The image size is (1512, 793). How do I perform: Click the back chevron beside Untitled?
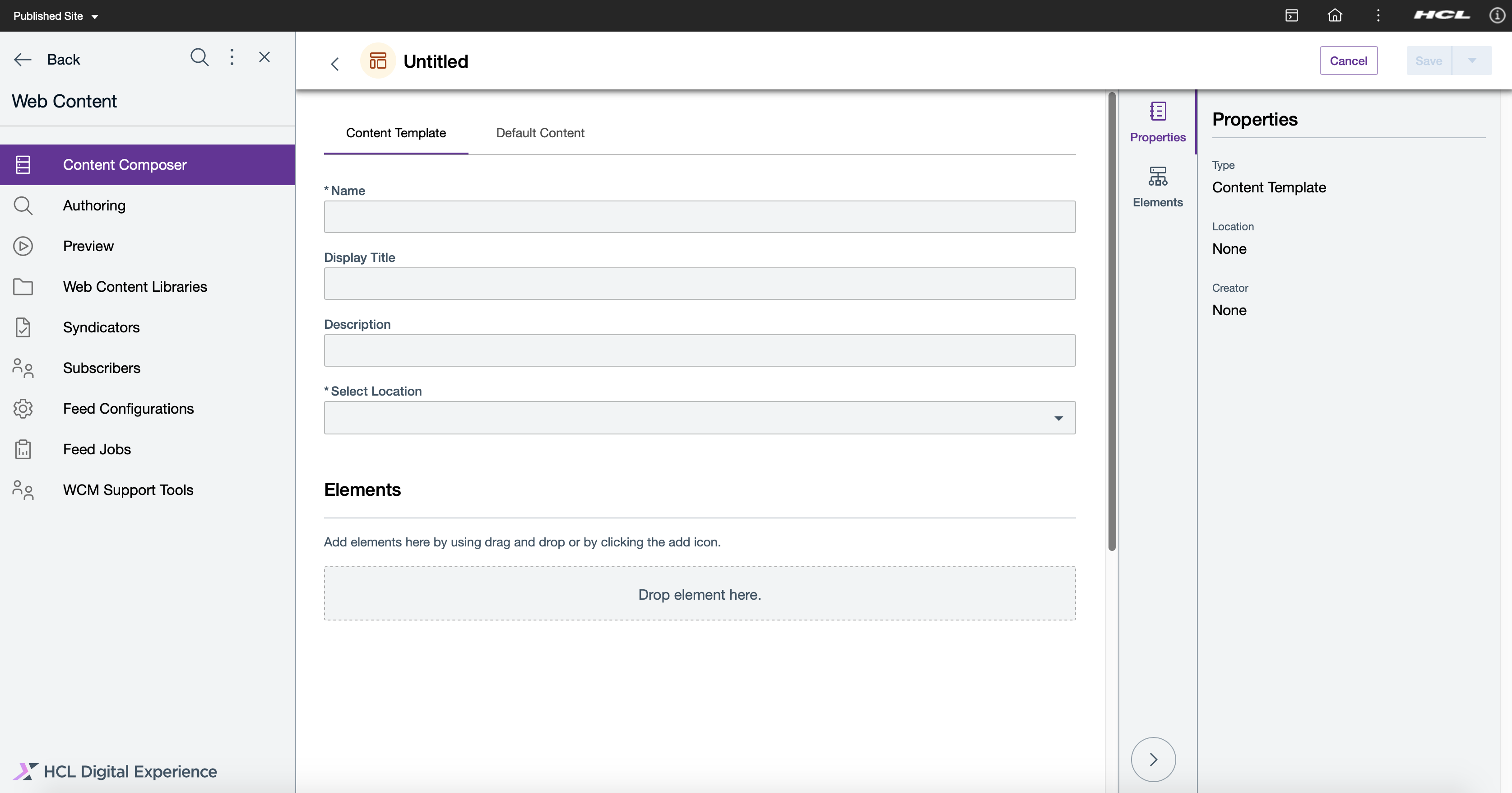coord(334,63)
